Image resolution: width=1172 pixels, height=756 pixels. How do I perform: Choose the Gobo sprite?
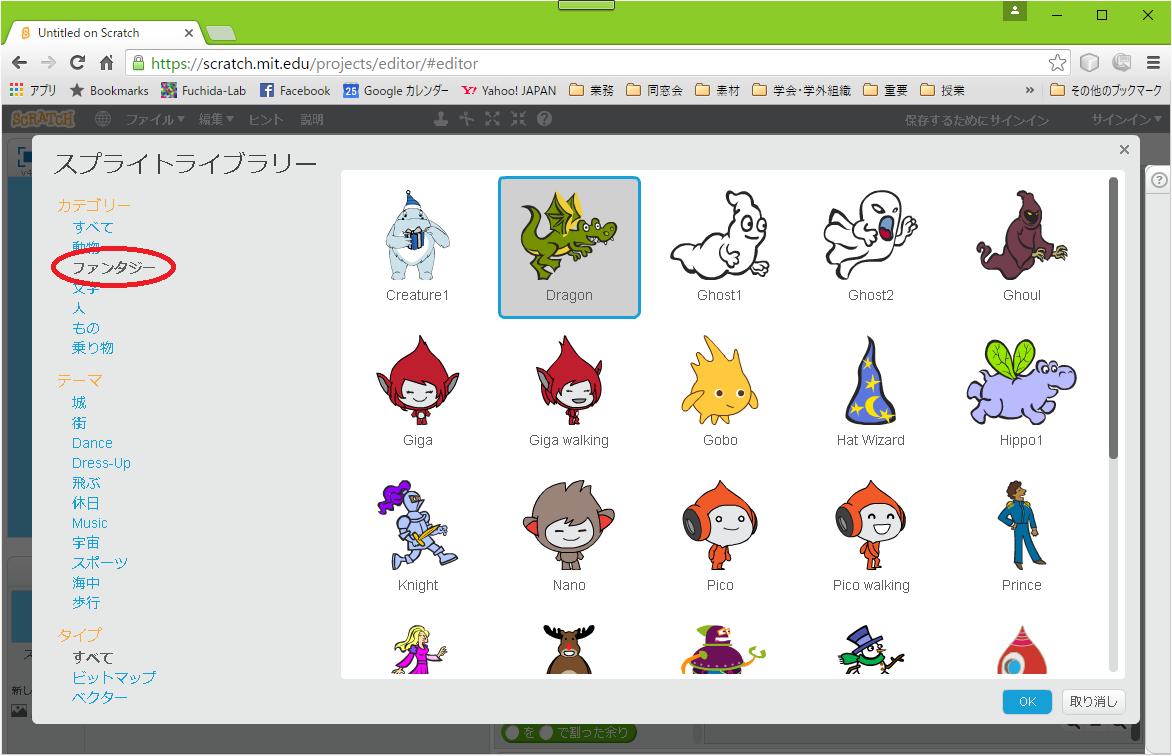[720, 382]
